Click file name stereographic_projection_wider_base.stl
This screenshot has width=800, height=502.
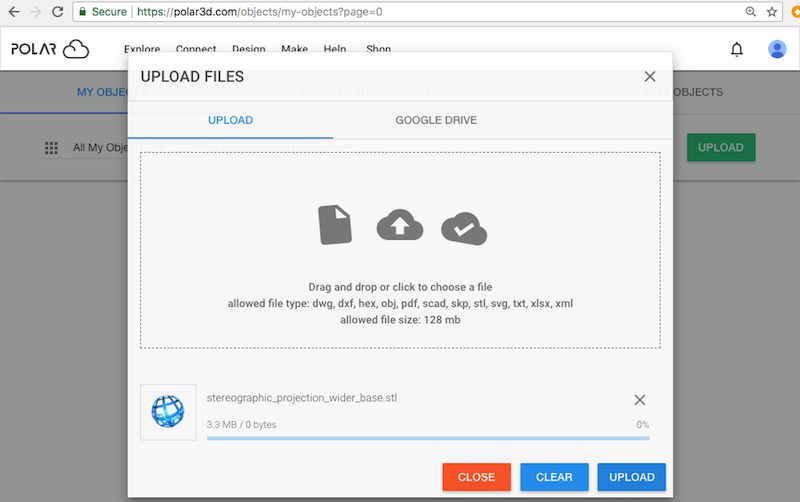[x=302, y=398]
